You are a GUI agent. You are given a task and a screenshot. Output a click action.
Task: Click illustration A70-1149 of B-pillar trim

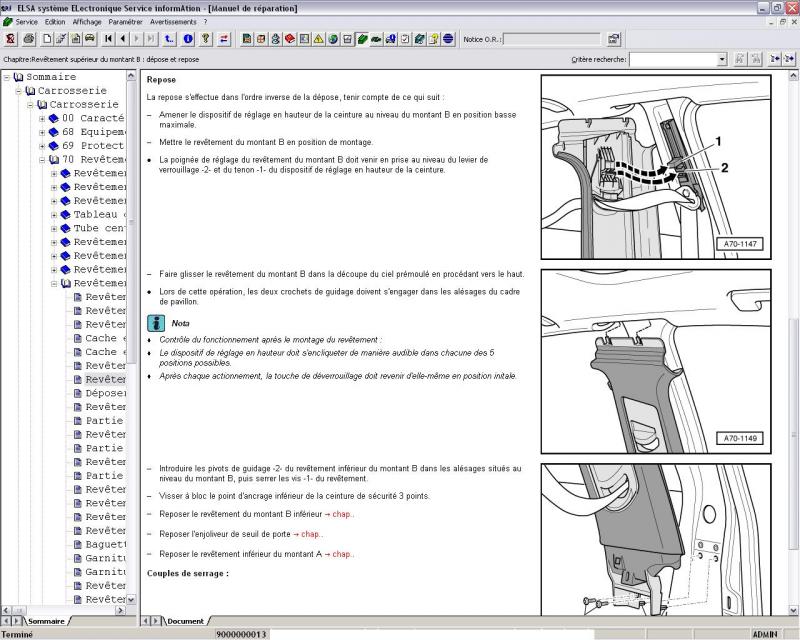point(656,361)
